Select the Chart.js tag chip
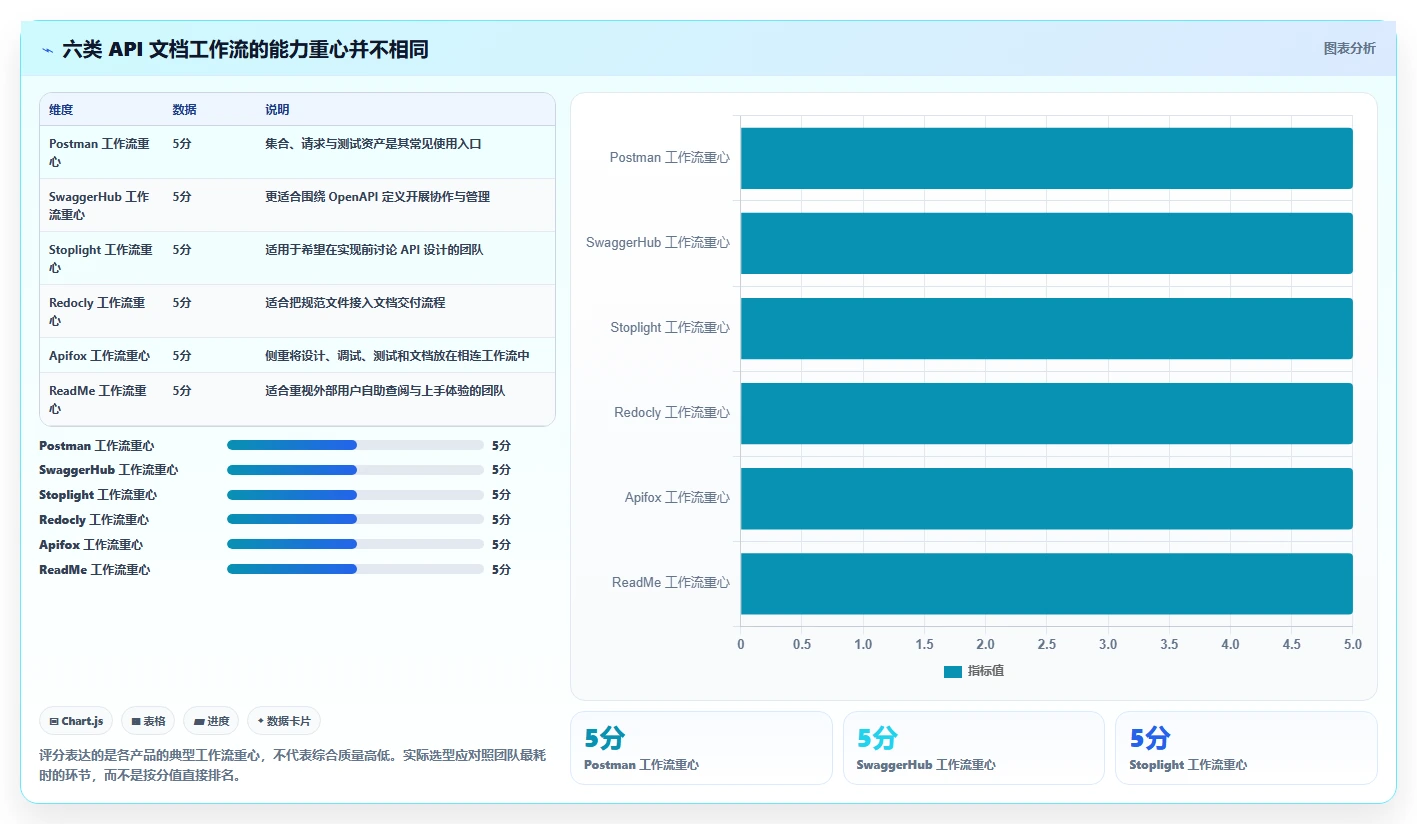1417x824 pixels. (x=76, y=721)
